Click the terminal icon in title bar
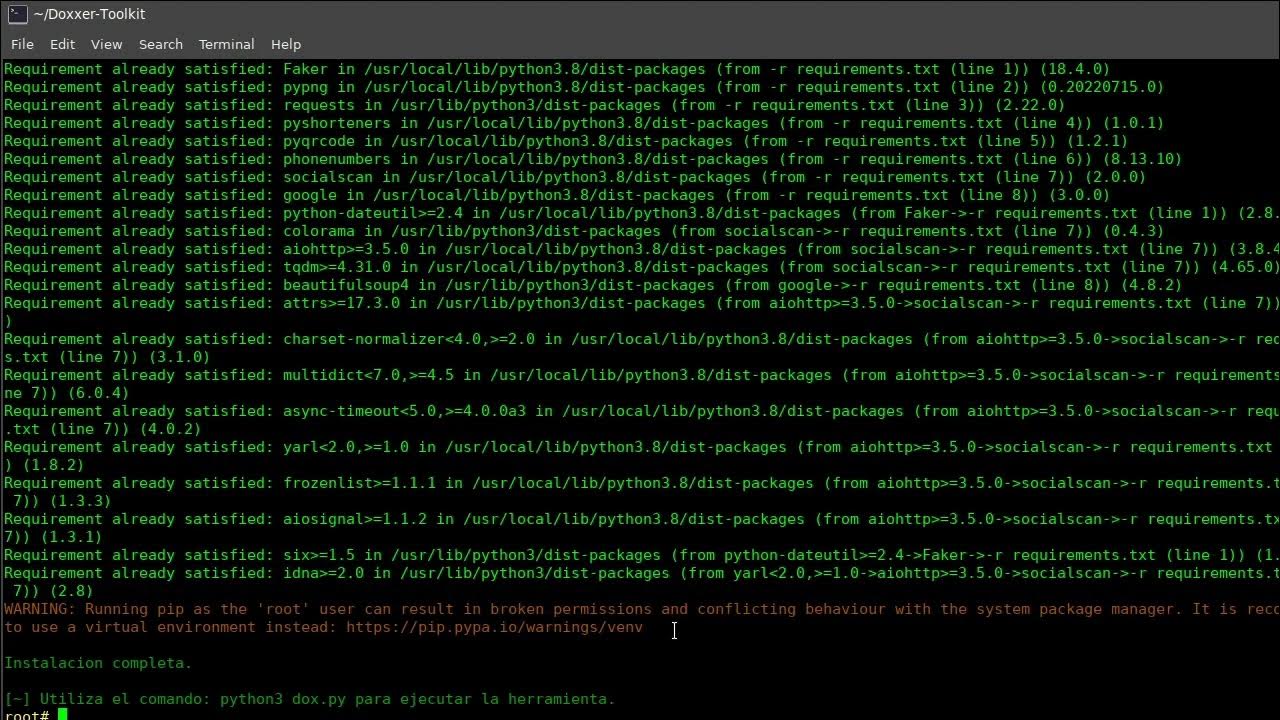Screen dimensions: 1280x720 pos(17,14)
